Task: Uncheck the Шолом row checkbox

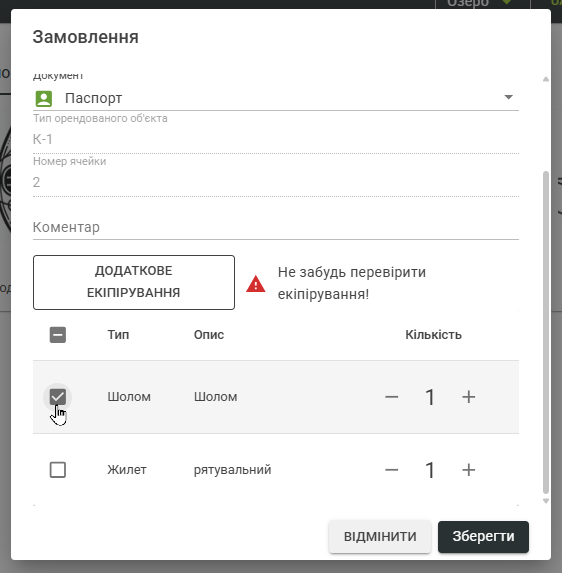Action: pos(58,397)
